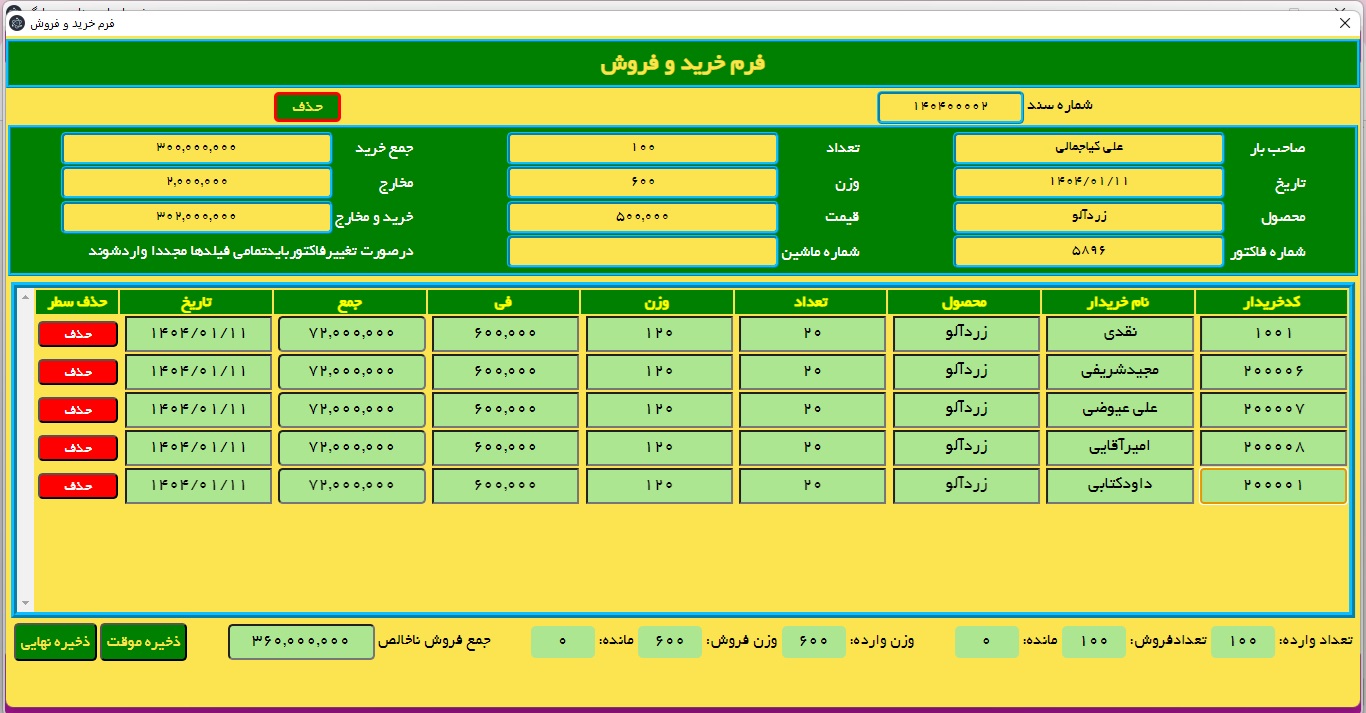Image resolution: width=1366 pixels, height=713 pixels.
Task: Click the شماره فاکتور field
Action: [x=1088, y=251]
